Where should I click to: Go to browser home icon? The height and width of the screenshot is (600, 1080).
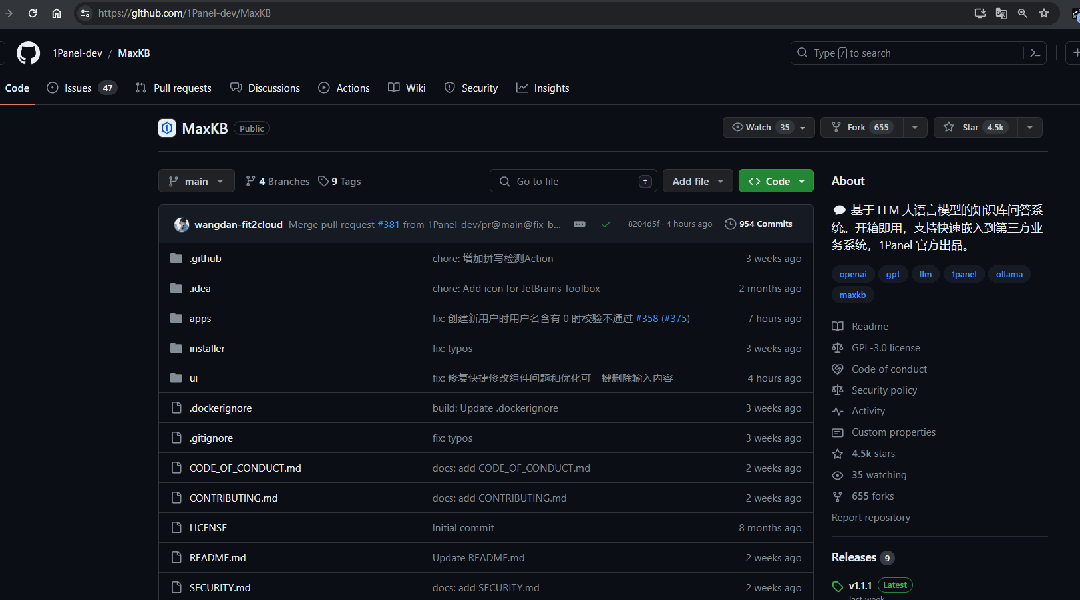[x=56, y=13]
